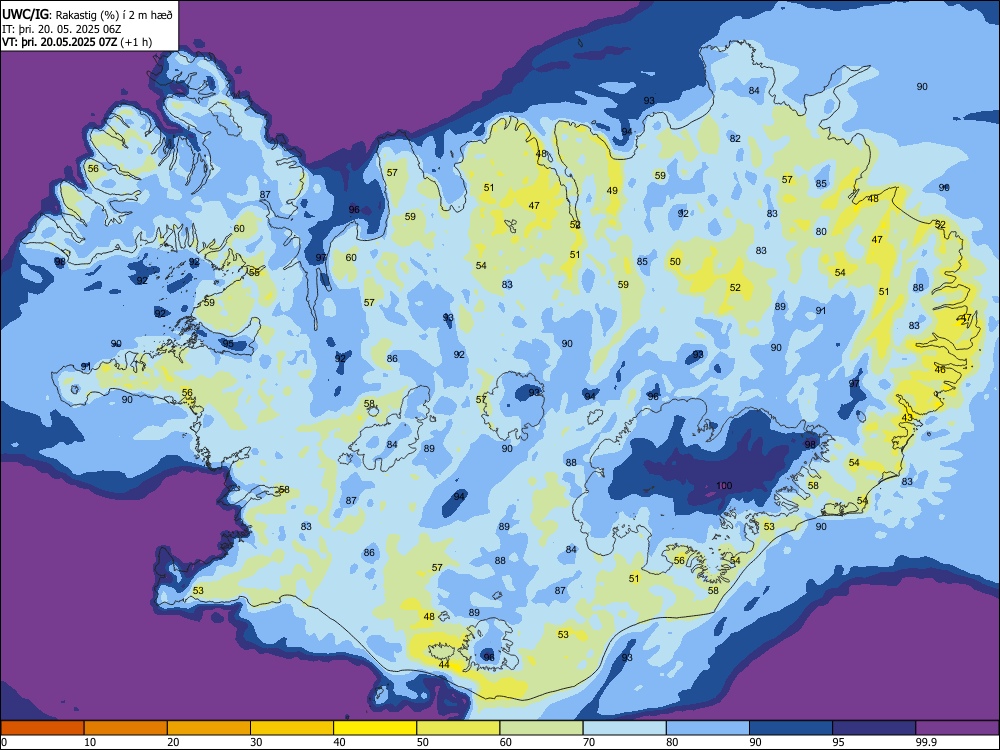Screen dimensions: 1000x750
Task: Click the pale yellow 50–60 legend swatch
Action: 458,728
